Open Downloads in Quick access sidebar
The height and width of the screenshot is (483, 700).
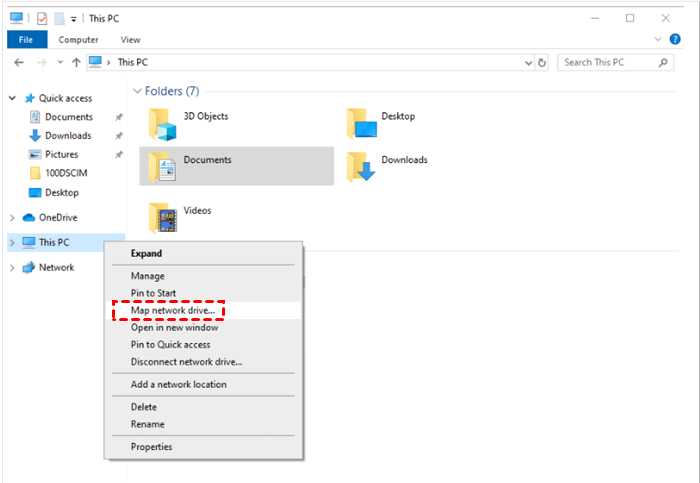(x=68, y=136)
